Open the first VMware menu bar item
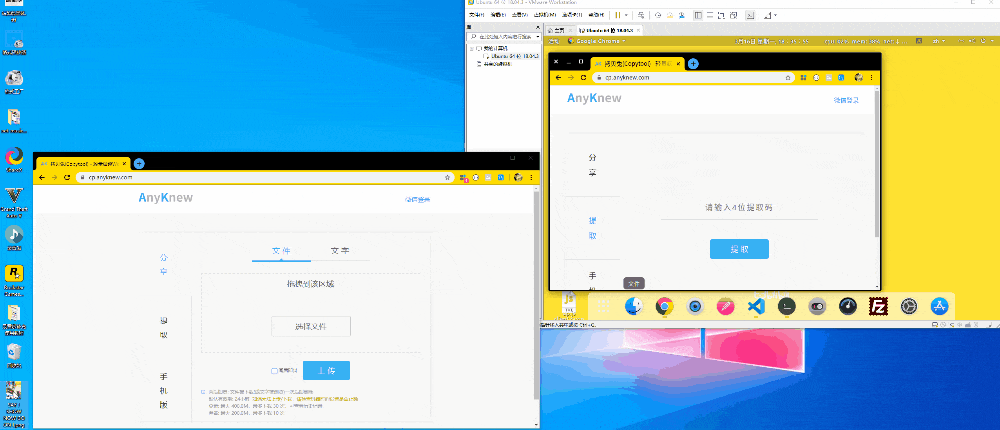Screen dimensions: 1000x430 tap(476, 15)
